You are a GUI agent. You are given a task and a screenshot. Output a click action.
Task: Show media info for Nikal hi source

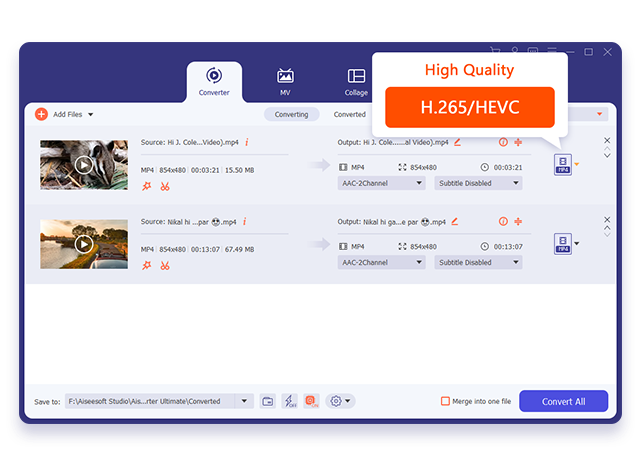[246, 221]
